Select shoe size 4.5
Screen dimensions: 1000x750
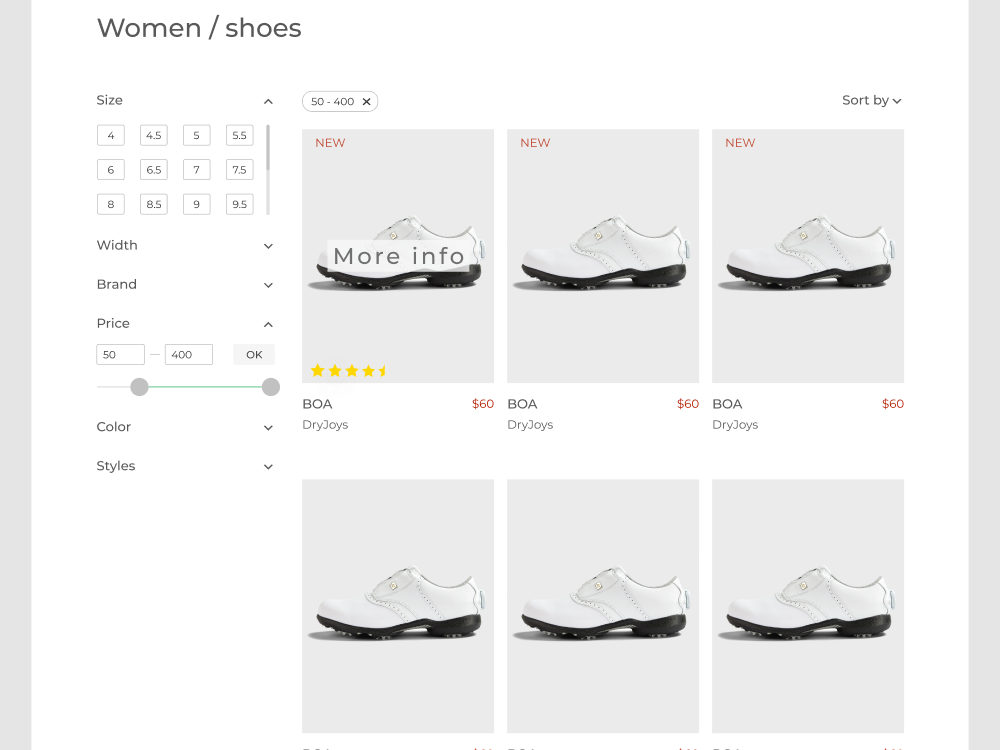[154, 135]
